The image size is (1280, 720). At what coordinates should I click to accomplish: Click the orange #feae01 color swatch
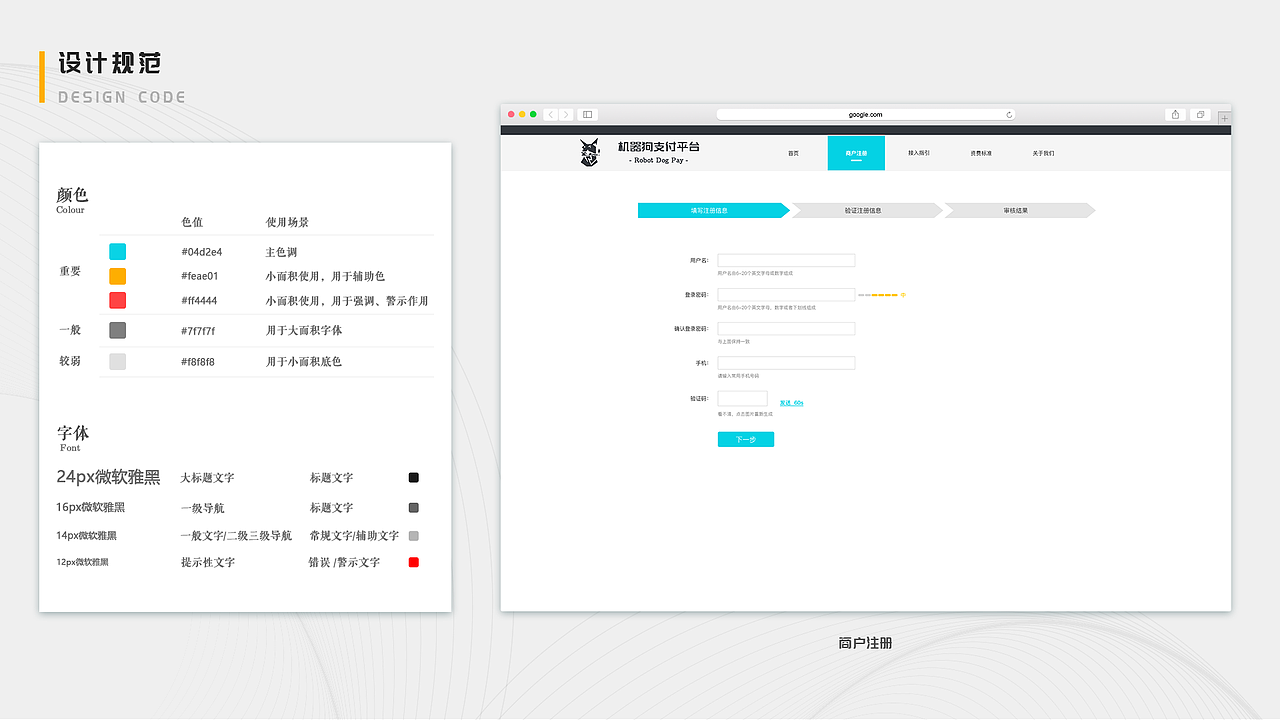pyautogui.click(x=117, y=276)
